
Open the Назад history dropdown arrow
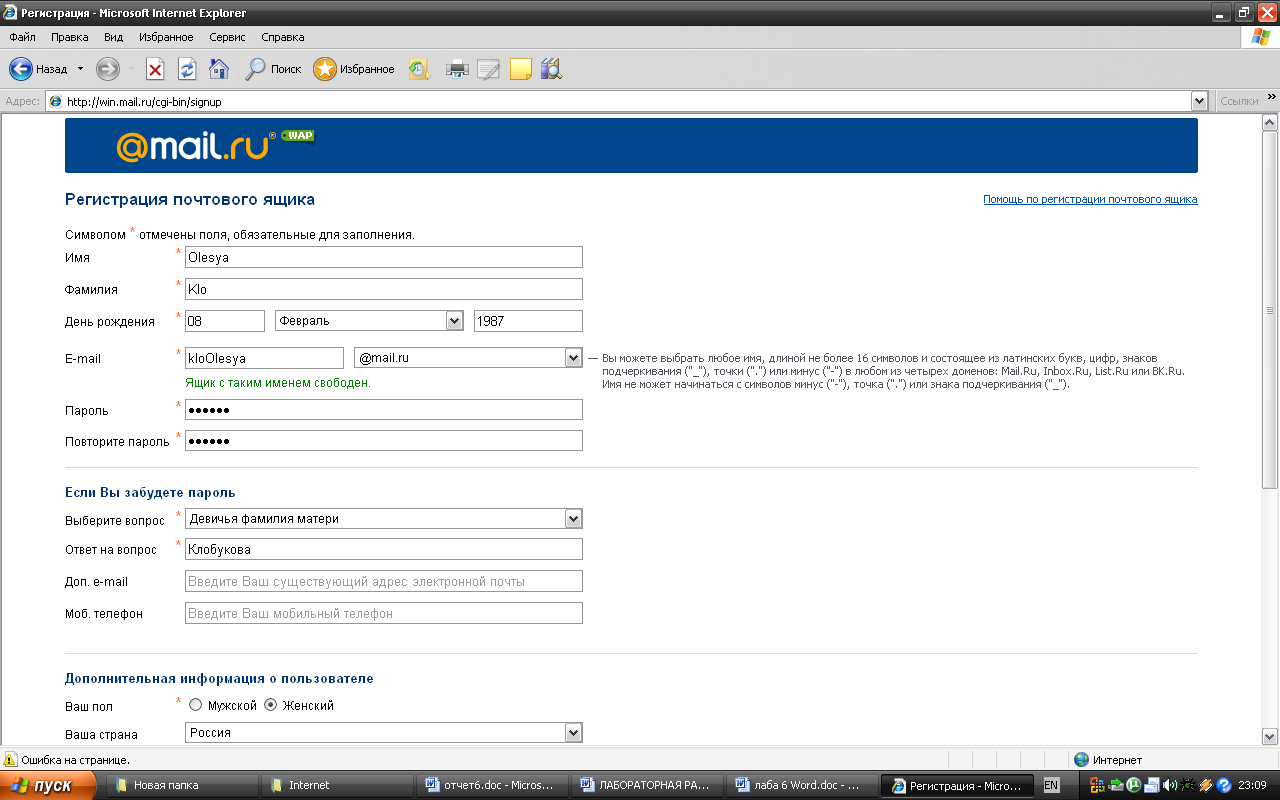(x=80, y=69)
